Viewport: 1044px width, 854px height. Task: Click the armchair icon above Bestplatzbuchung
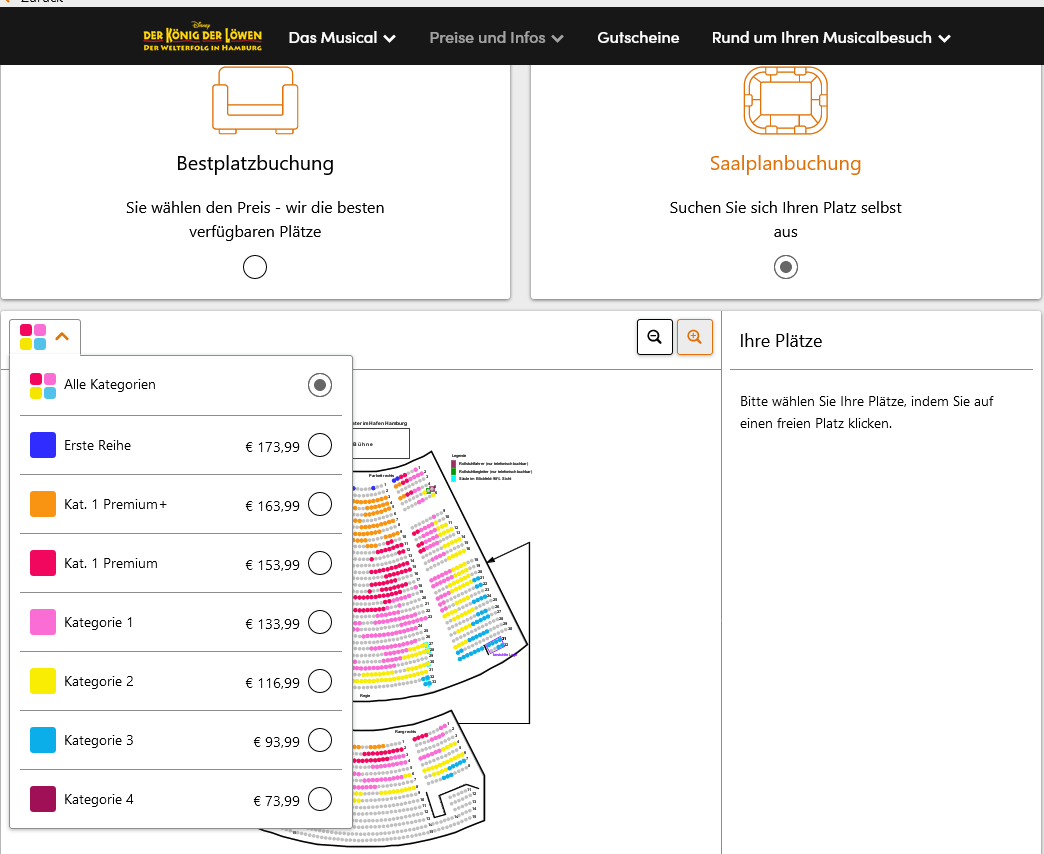tap(255, 99)
